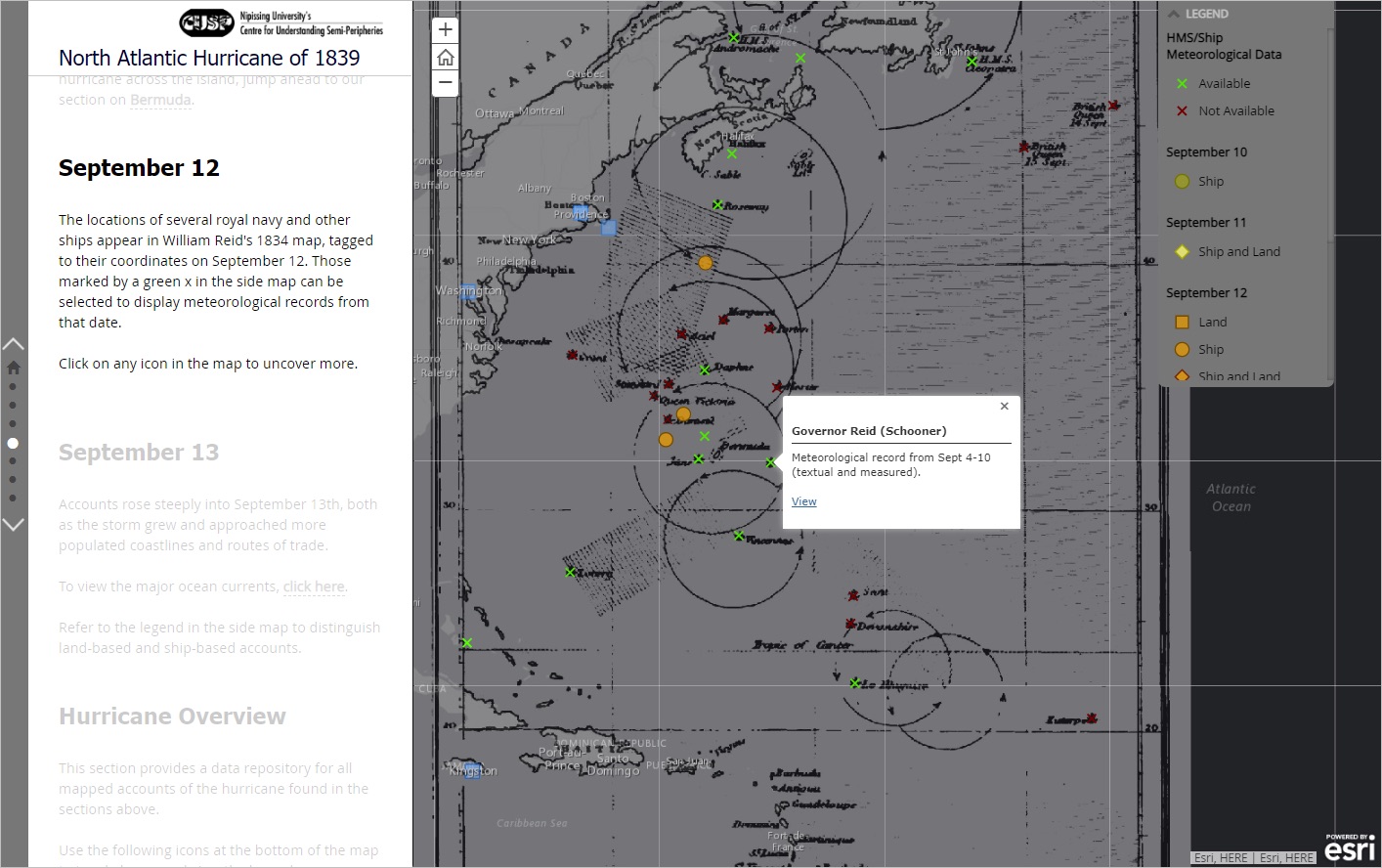Open the Esri logo link

point(1350,848)
